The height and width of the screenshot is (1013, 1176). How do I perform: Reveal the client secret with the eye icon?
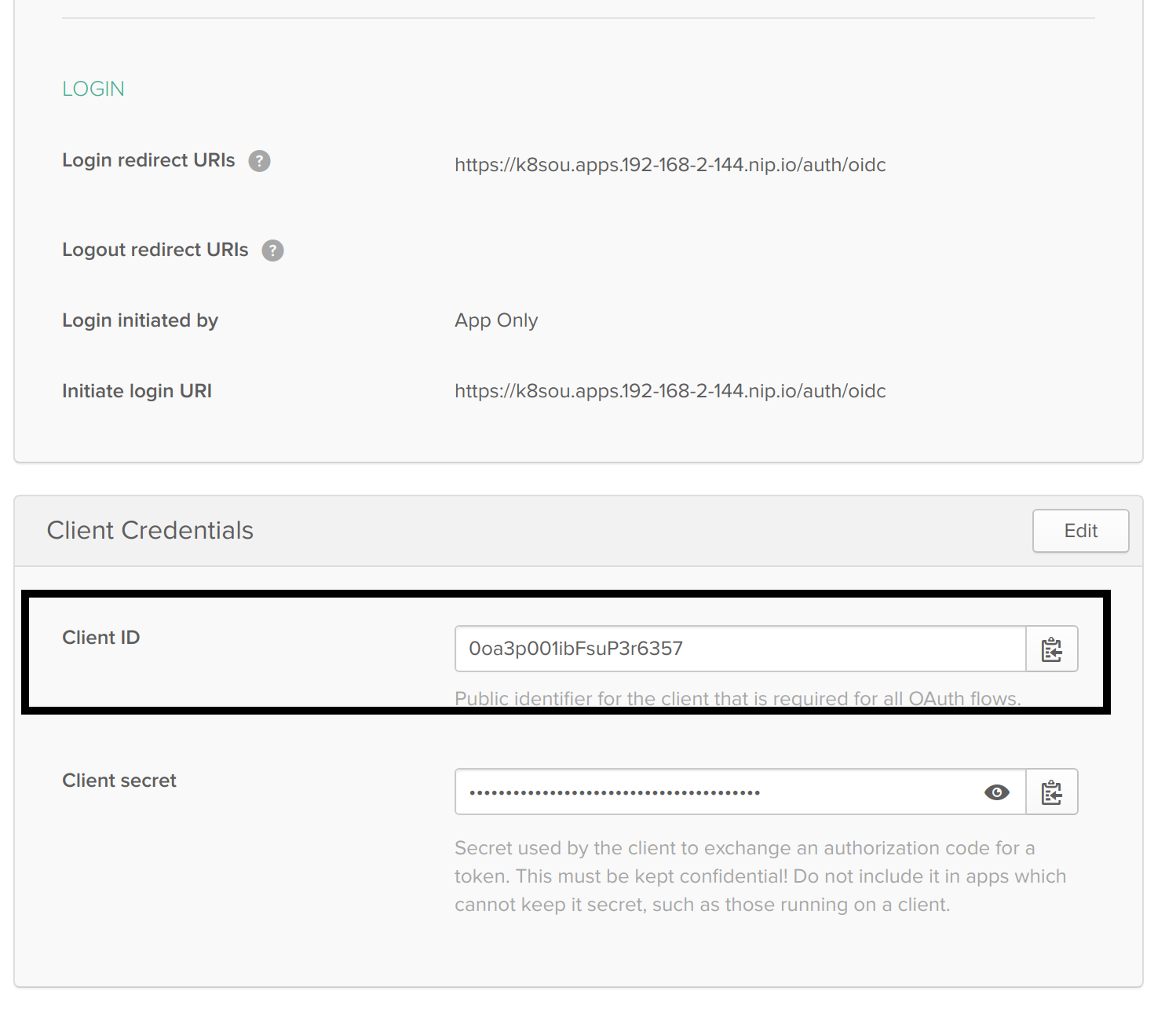coord(996,792)
